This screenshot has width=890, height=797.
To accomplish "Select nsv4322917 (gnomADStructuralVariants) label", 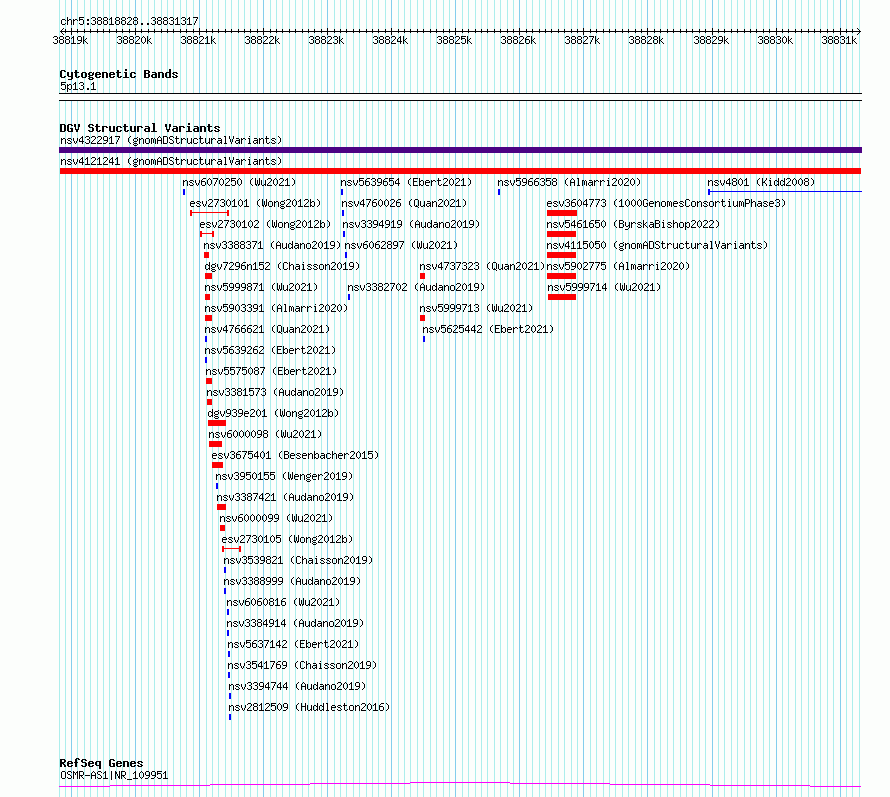I will tap(171, 140).
